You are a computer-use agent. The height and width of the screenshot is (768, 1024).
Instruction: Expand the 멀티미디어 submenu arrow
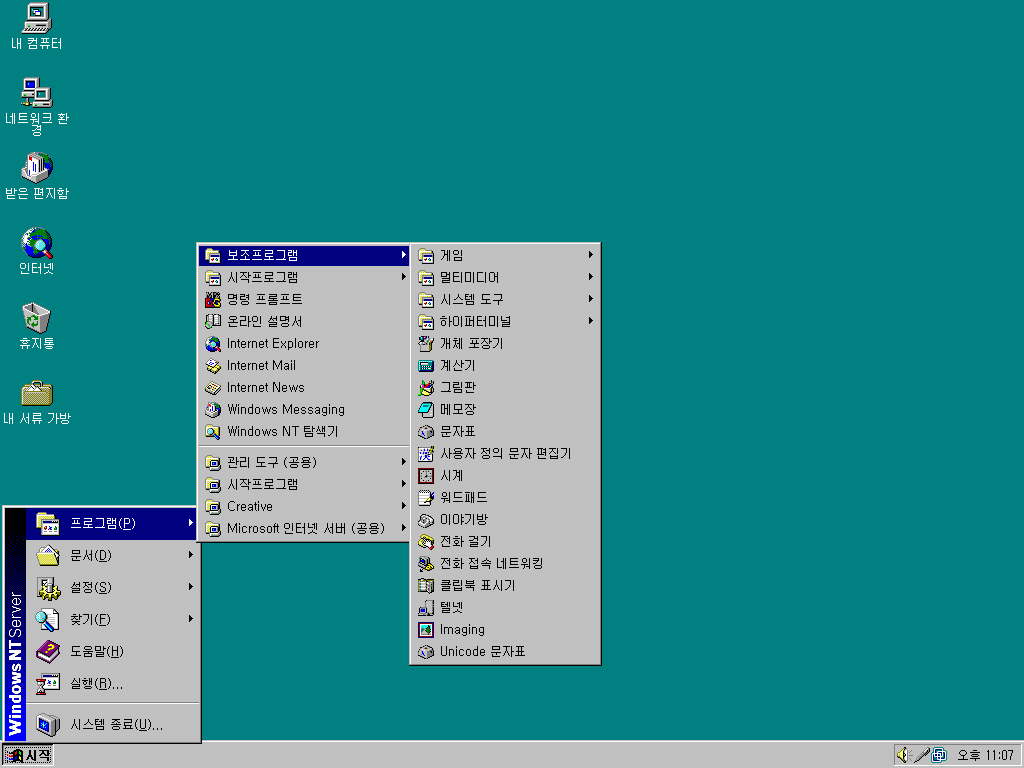pos(590,277)
